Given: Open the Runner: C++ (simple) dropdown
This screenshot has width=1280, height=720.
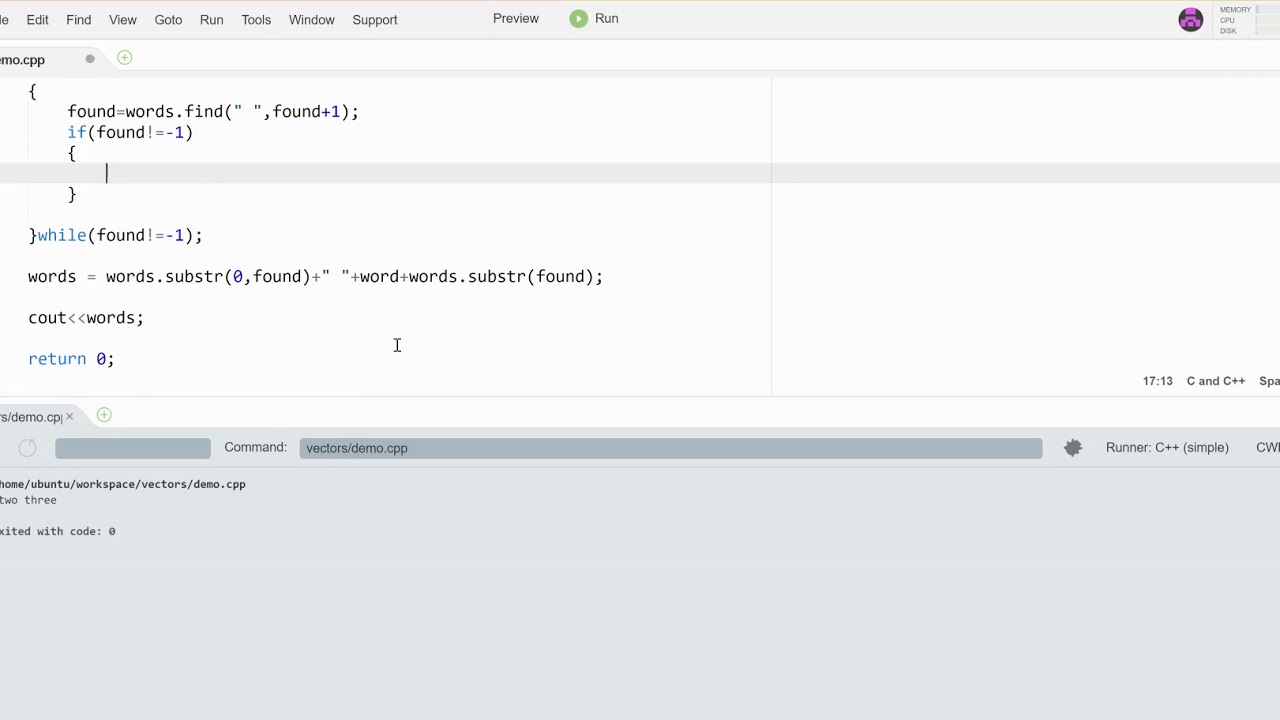Looking at the screenshot, I should tap(1167, 447).
